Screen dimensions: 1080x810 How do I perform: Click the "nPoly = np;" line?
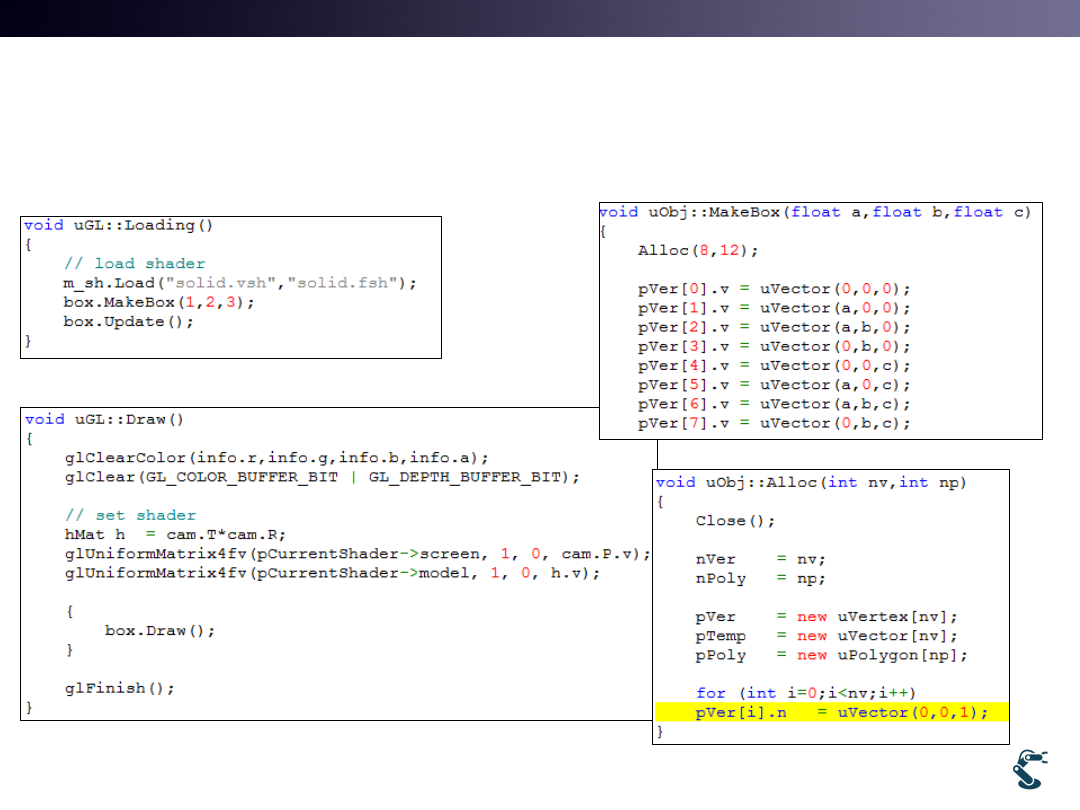pos(760,579)
